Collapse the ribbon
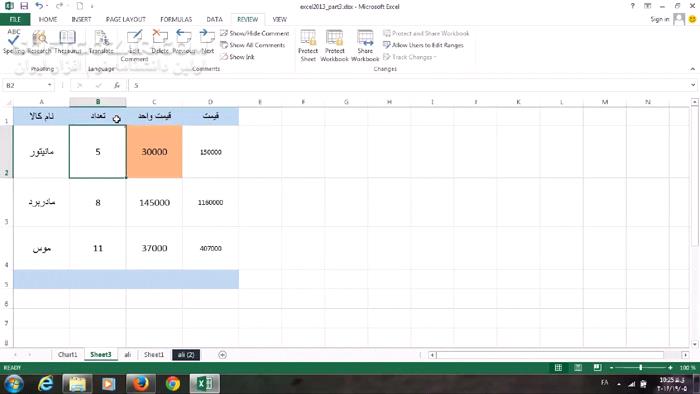 692,69
